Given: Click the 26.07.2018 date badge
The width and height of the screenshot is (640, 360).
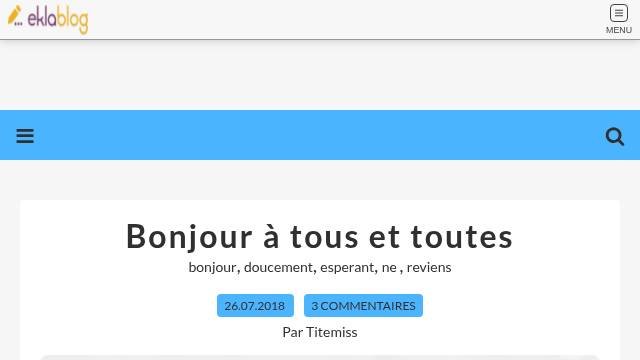Looking at the screenshot, I should coord(255,306).
